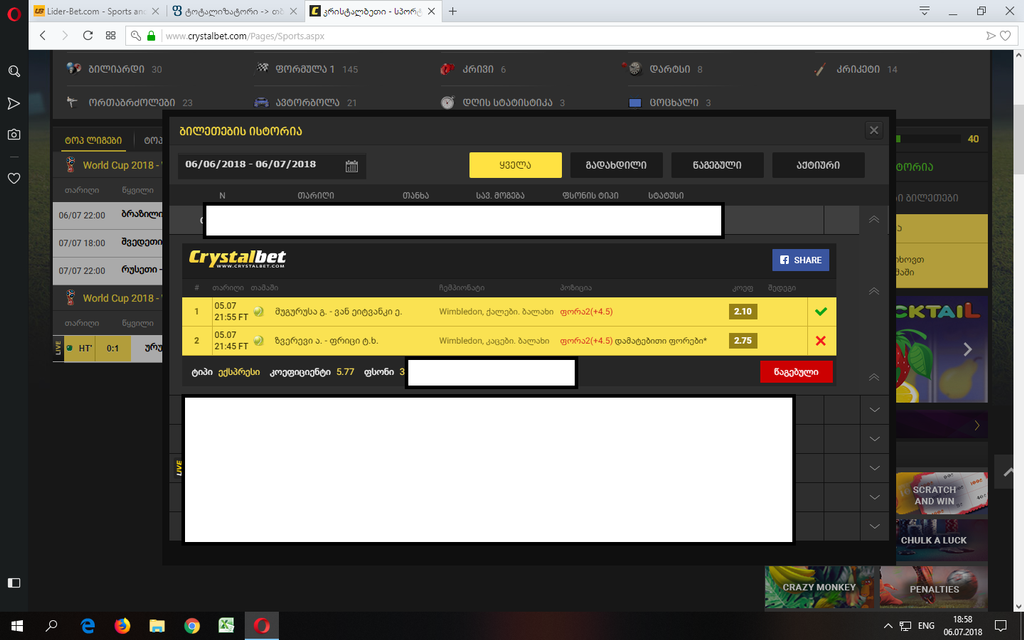Screen dimensions: 1024x640
Task: Open Opera sidebar search icon
Action: pyautogui.click(x=14, y=71)
